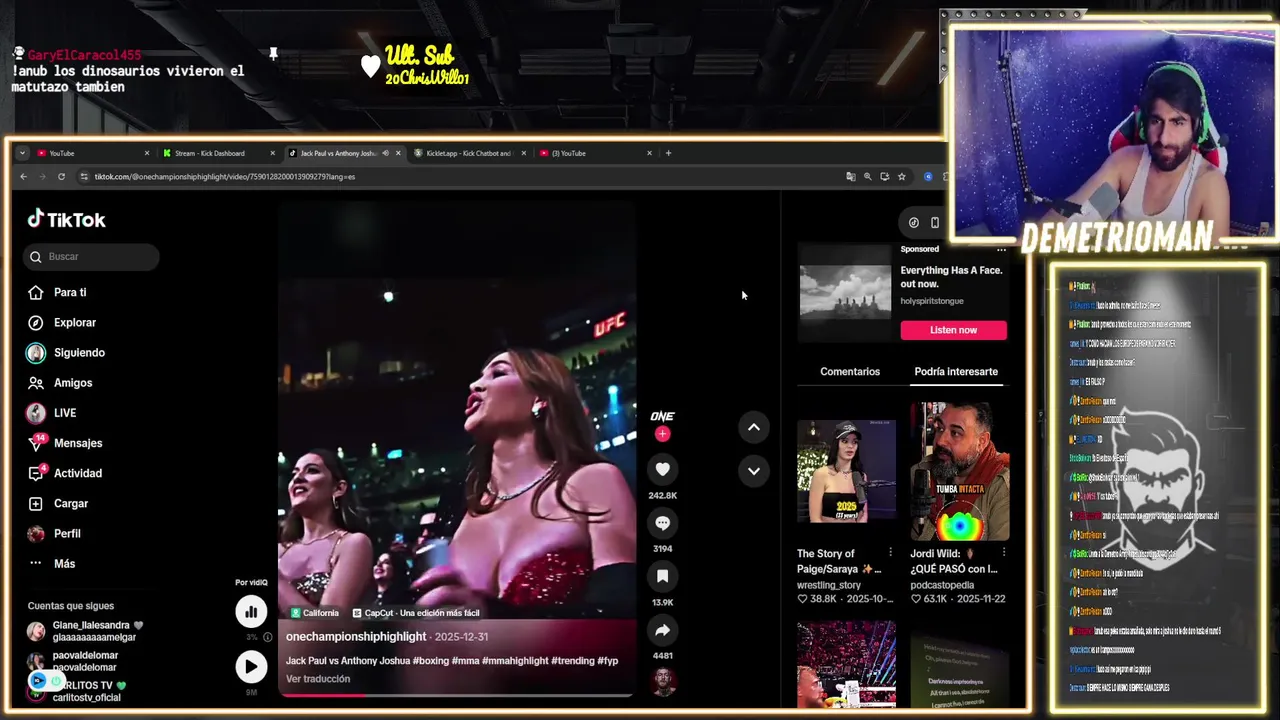Open vidIQ stats bar chart icon

point(251,611)
